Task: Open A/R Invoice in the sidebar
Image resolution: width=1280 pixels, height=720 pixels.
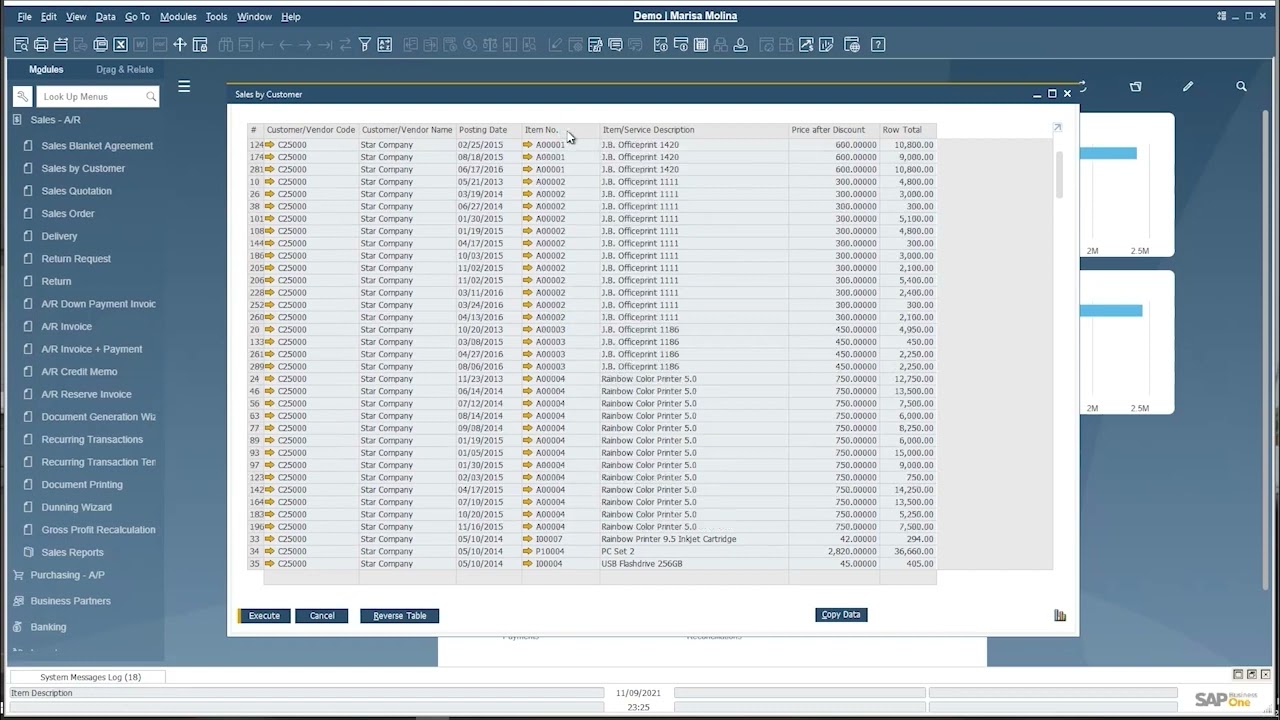Action: tap(66, 327)
